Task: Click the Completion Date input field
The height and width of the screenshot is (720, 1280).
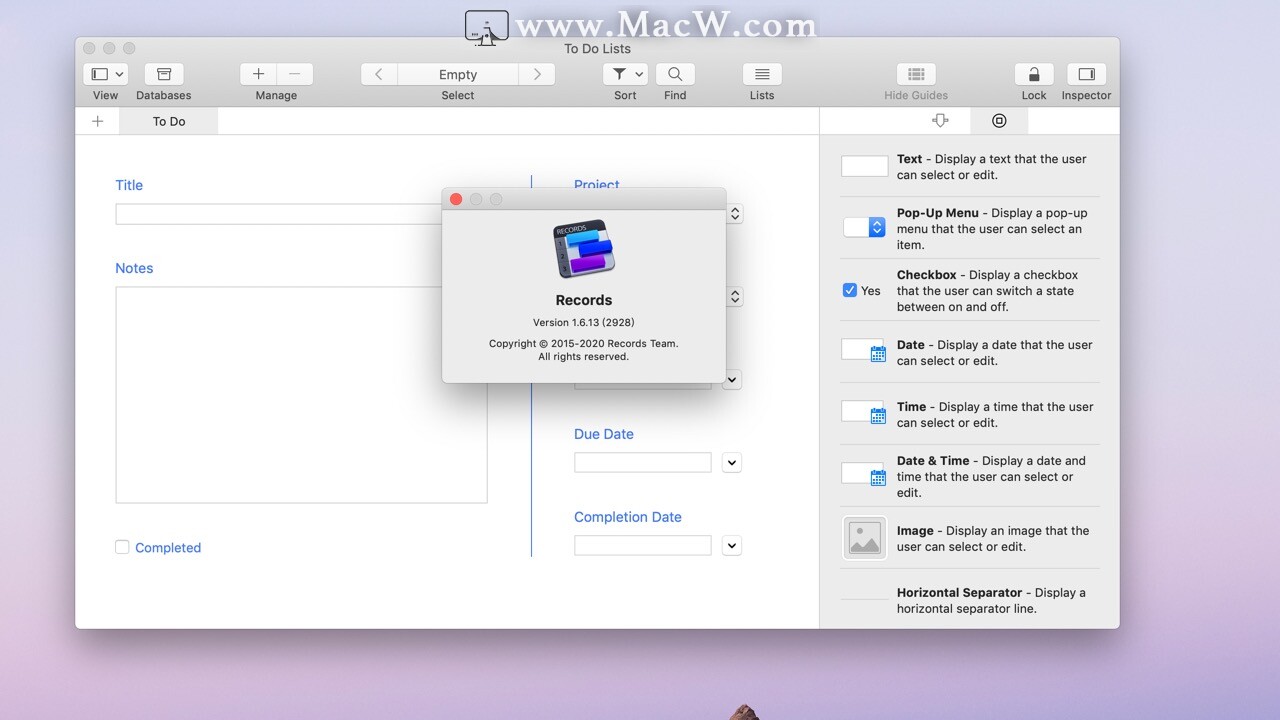Action: click(643, 545)
